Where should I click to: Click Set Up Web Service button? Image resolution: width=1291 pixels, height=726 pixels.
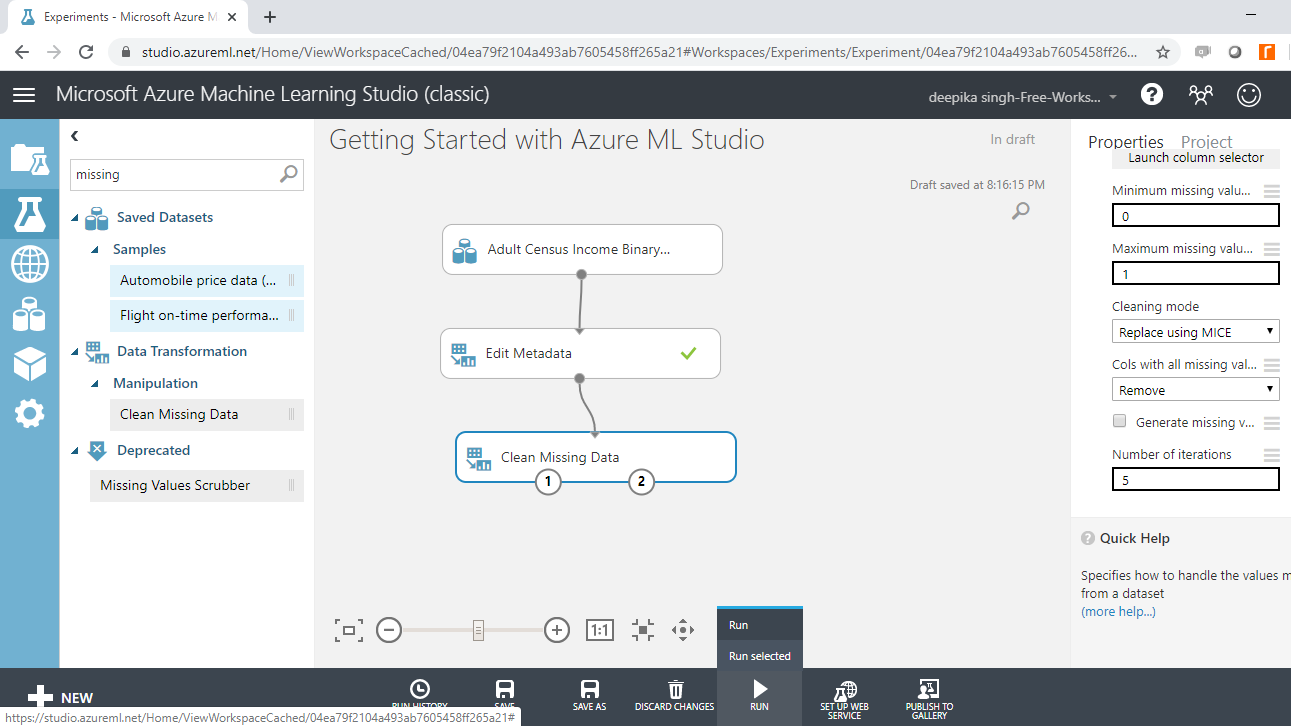845,697
